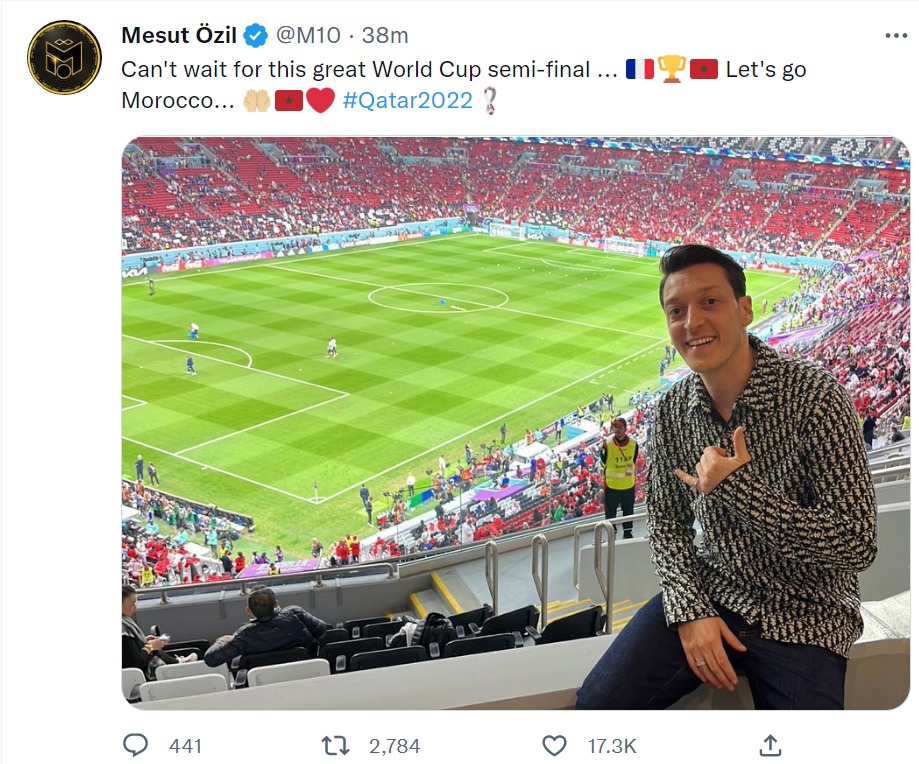Open the stadium photo in full view
The height and width of the screenshot is (764, 919).
tap(515, 422)
